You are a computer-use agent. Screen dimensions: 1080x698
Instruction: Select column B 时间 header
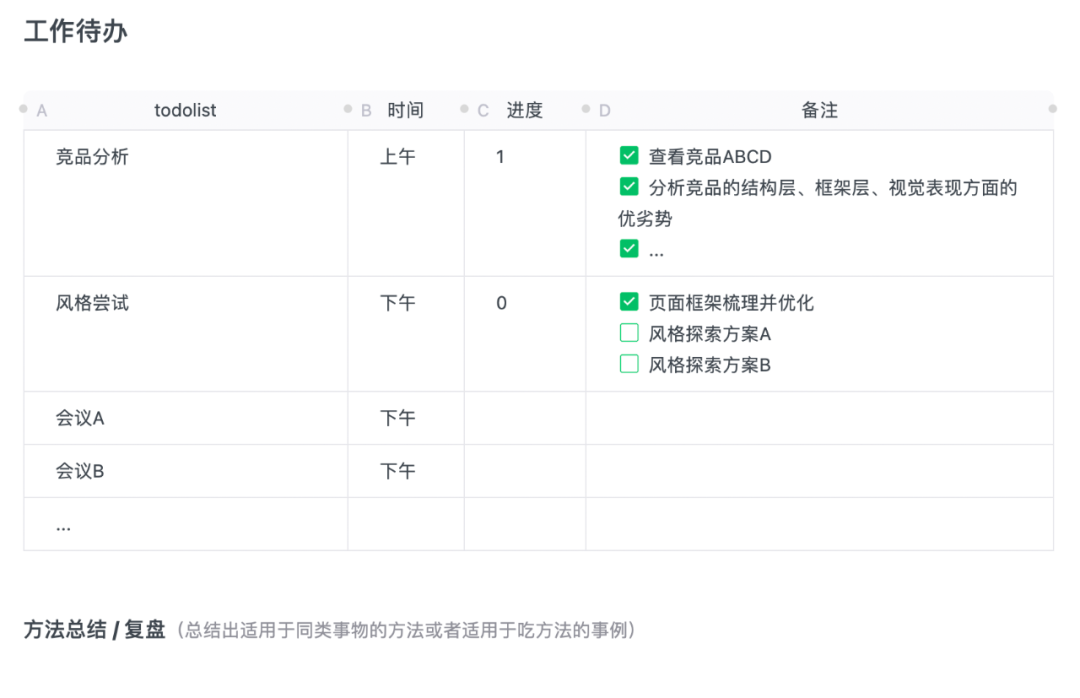pos(405,110)
